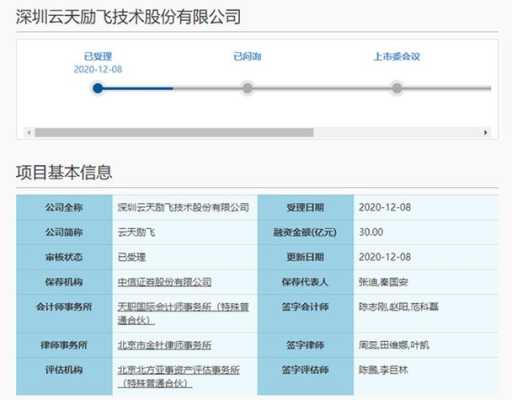The height and width of the screenshot is (400, 512).
Task: Click the right scroll arrow of the timeline
Action: 485,133
